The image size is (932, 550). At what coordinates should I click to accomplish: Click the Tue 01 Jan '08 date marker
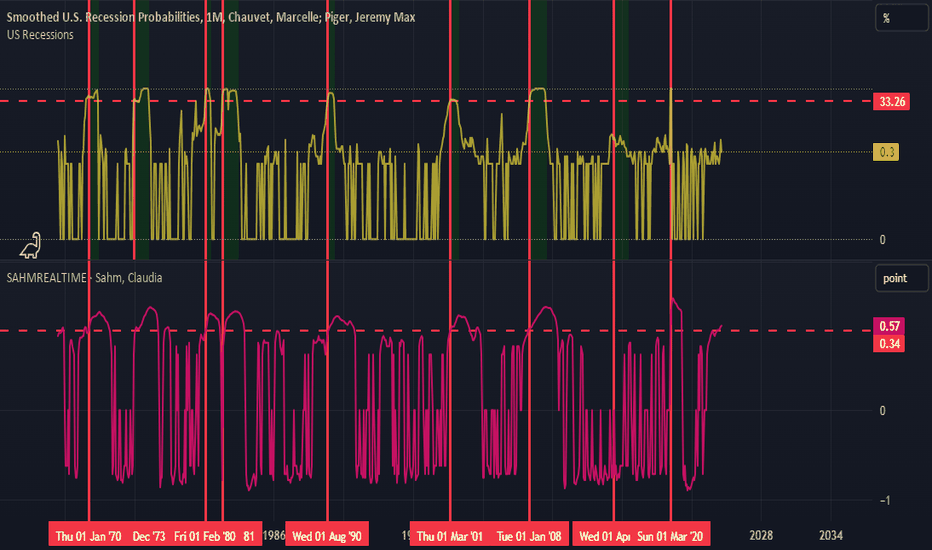pos(529,536)
